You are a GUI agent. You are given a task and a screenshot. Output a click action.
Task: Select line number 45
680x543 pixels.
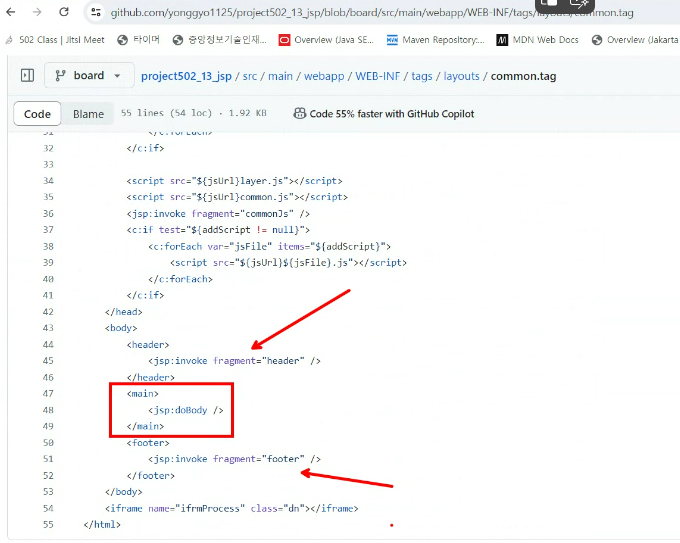pos(48,361)
